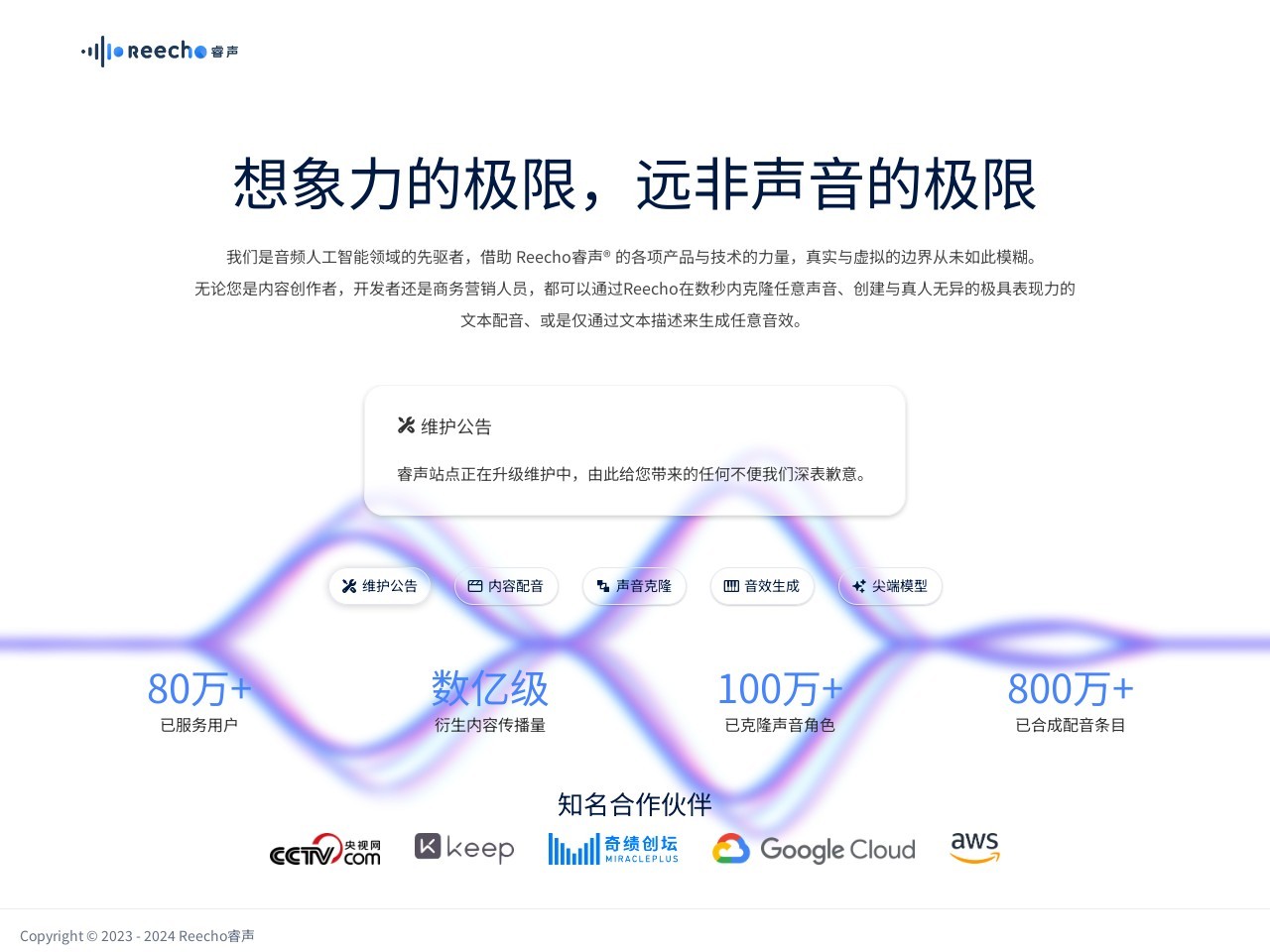Click the clone icon on 声音克隆 tab

pos(603,586)
